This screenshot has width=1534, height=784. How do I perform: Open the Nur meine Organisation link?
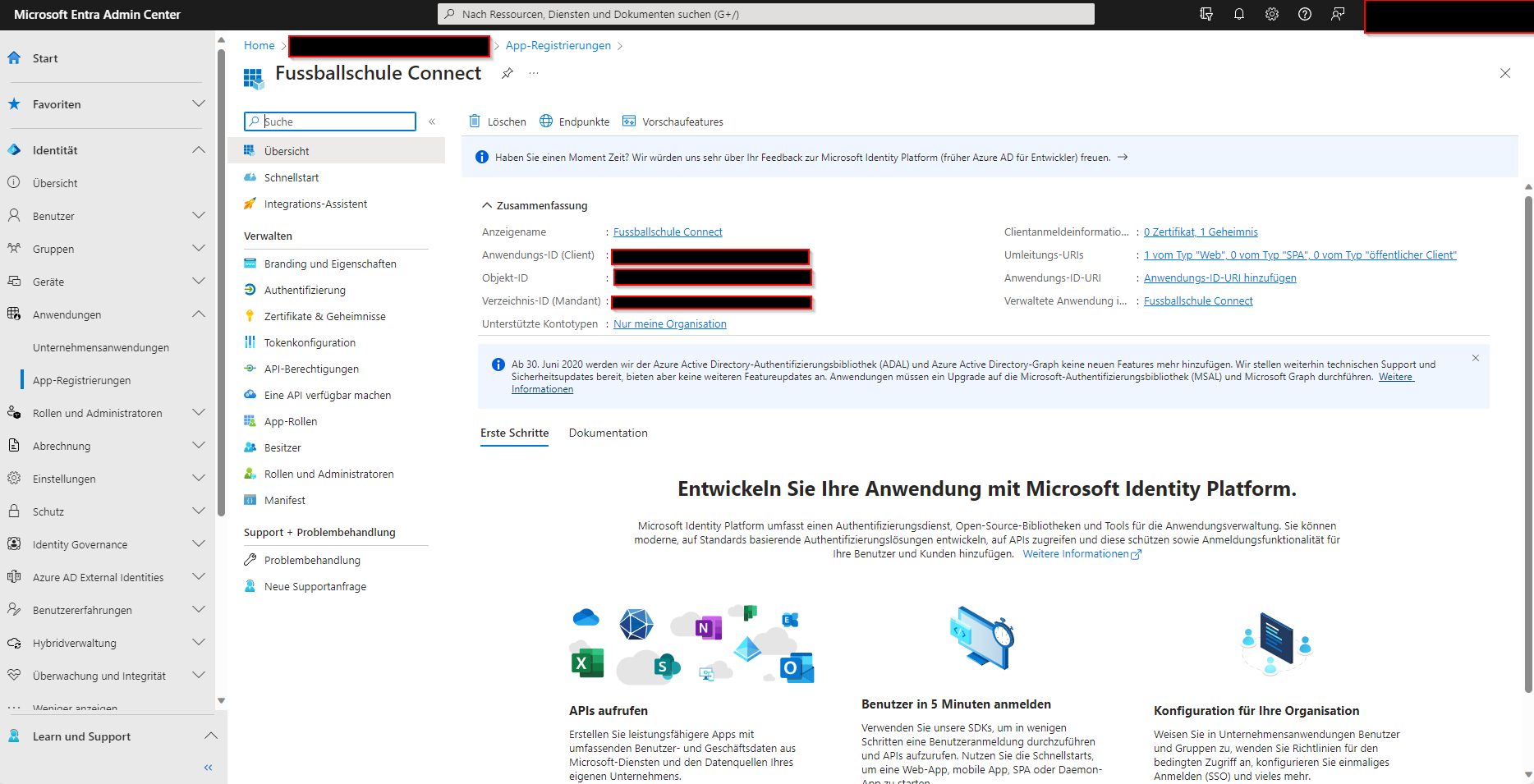670,324
